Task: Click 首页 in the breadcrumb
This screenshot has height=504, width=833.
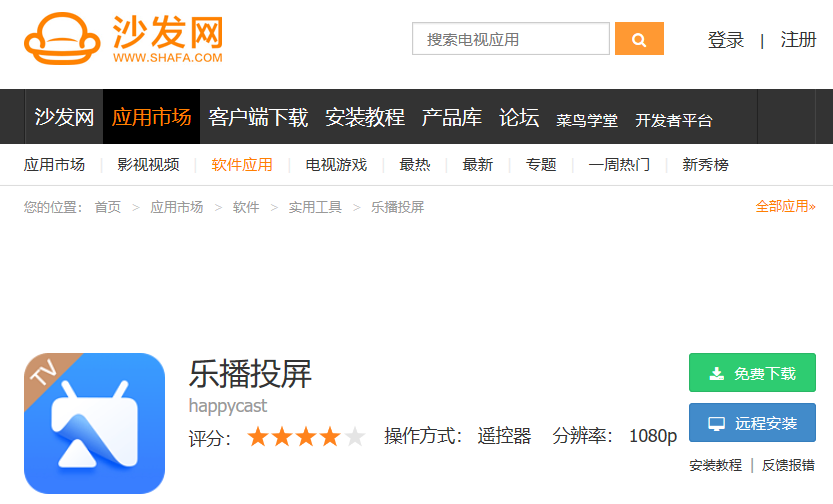Action: (108, 207)
